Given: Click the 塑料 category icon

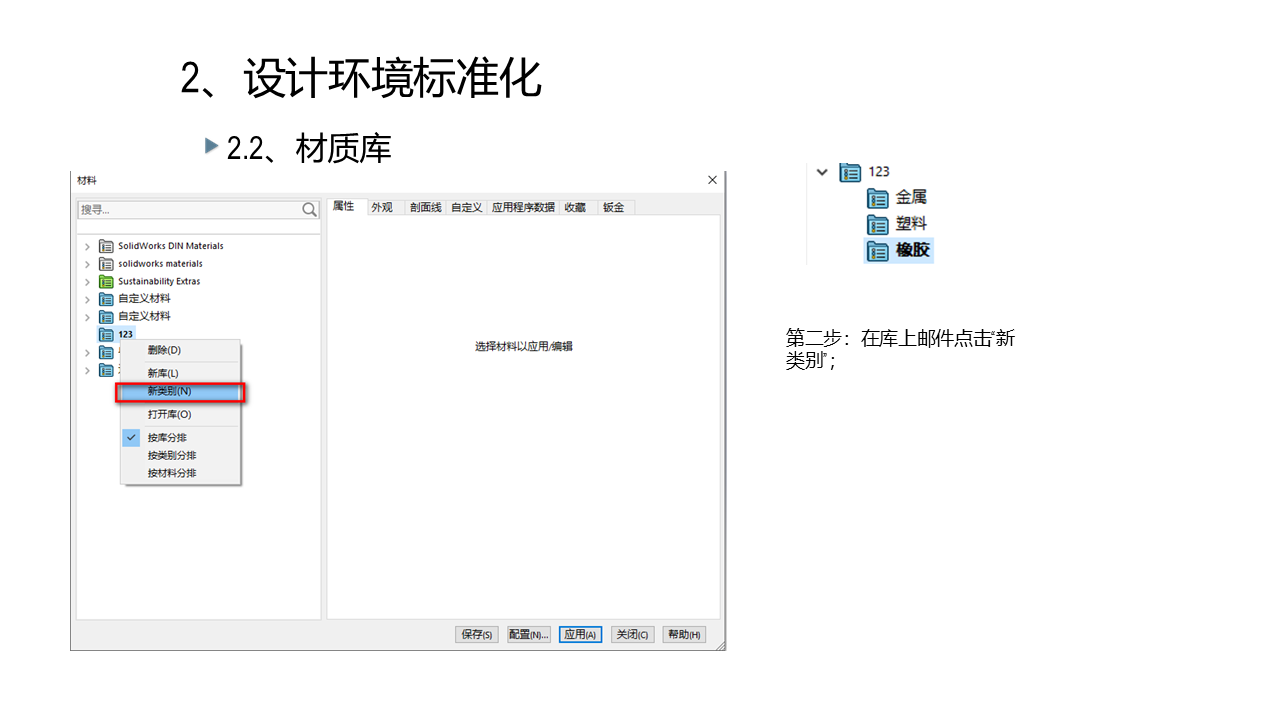Looking at the screenshot, I should click(x=877, y=225).
